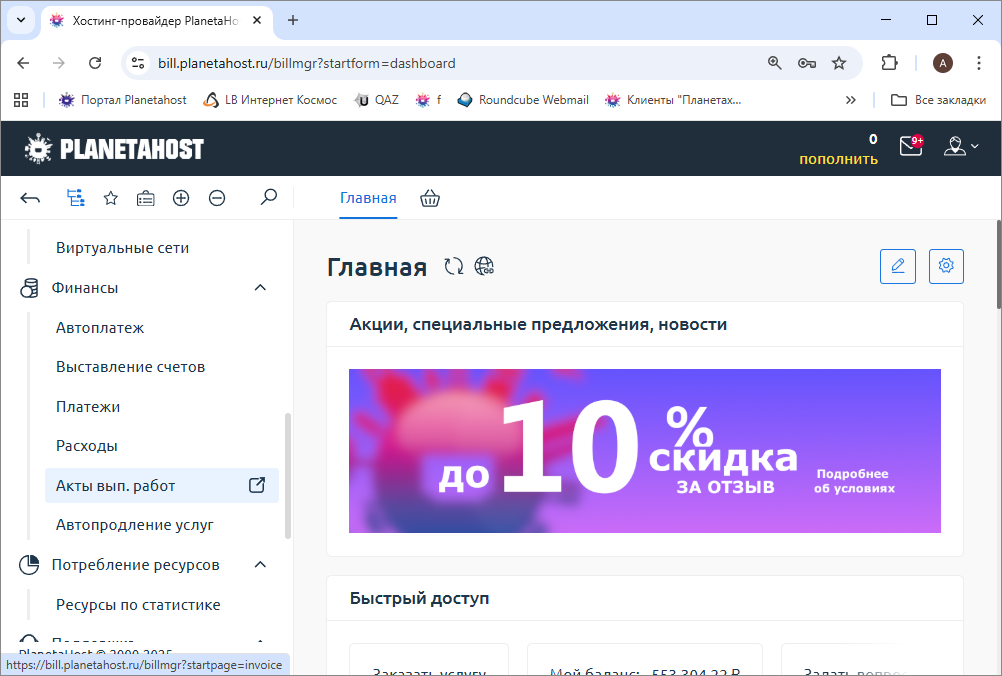Expand all menu items plus icon
The height and width of the screenshot is (676, 1002).
[181, 198]
